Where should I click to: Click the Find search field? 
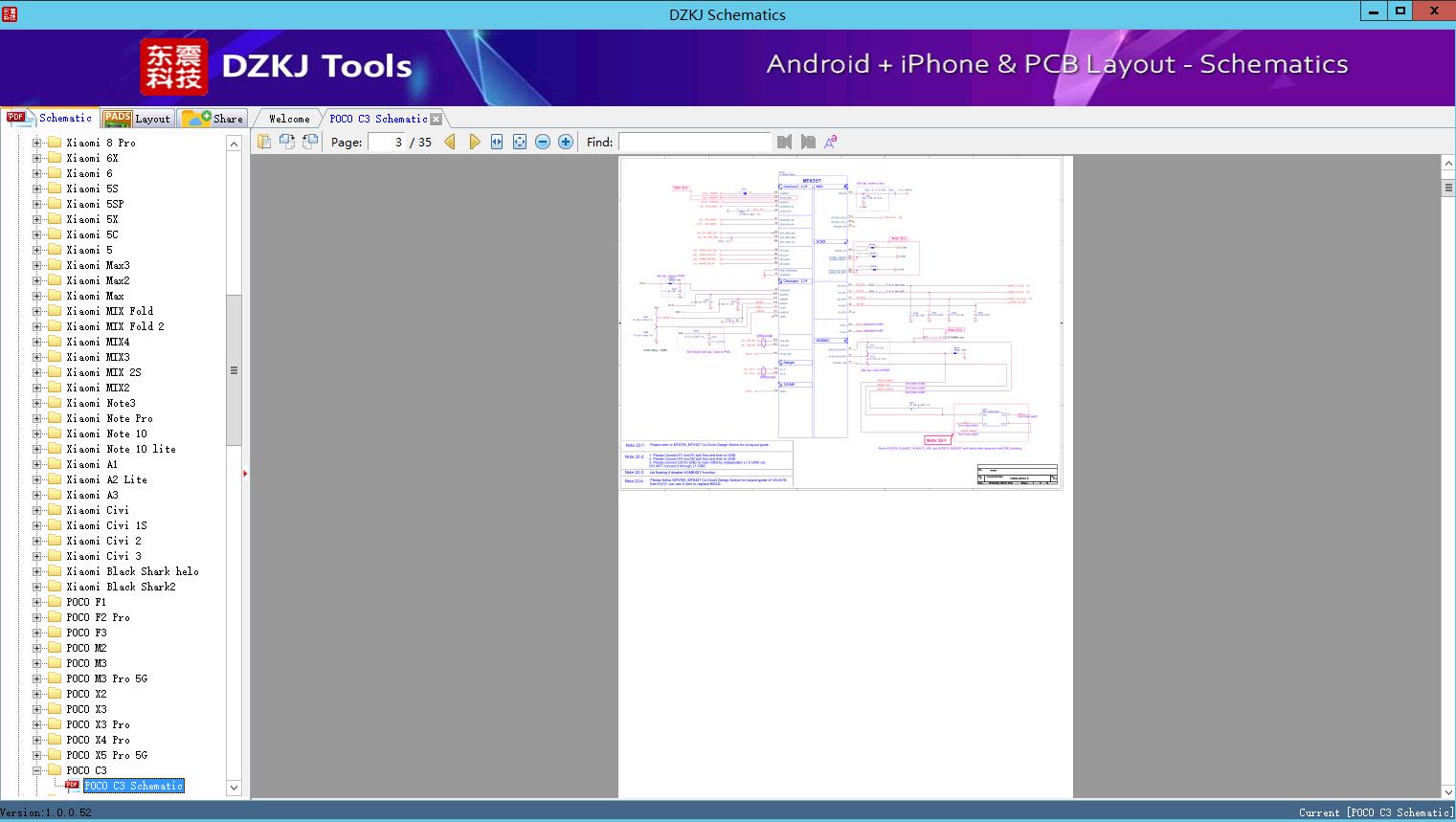tap(694, 142)
